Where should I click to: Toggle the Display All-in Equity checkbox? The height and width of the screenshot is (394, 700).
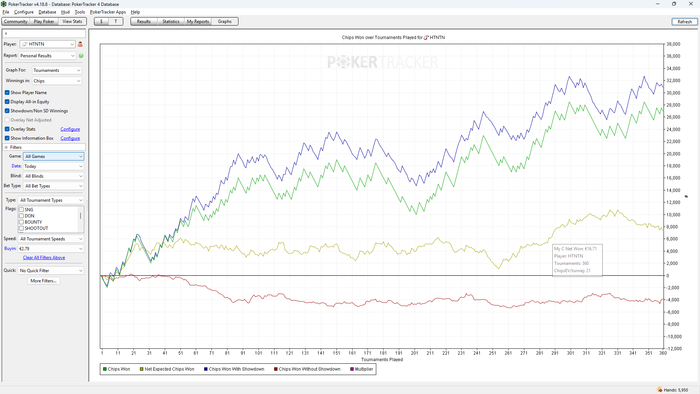coord(7,102)
